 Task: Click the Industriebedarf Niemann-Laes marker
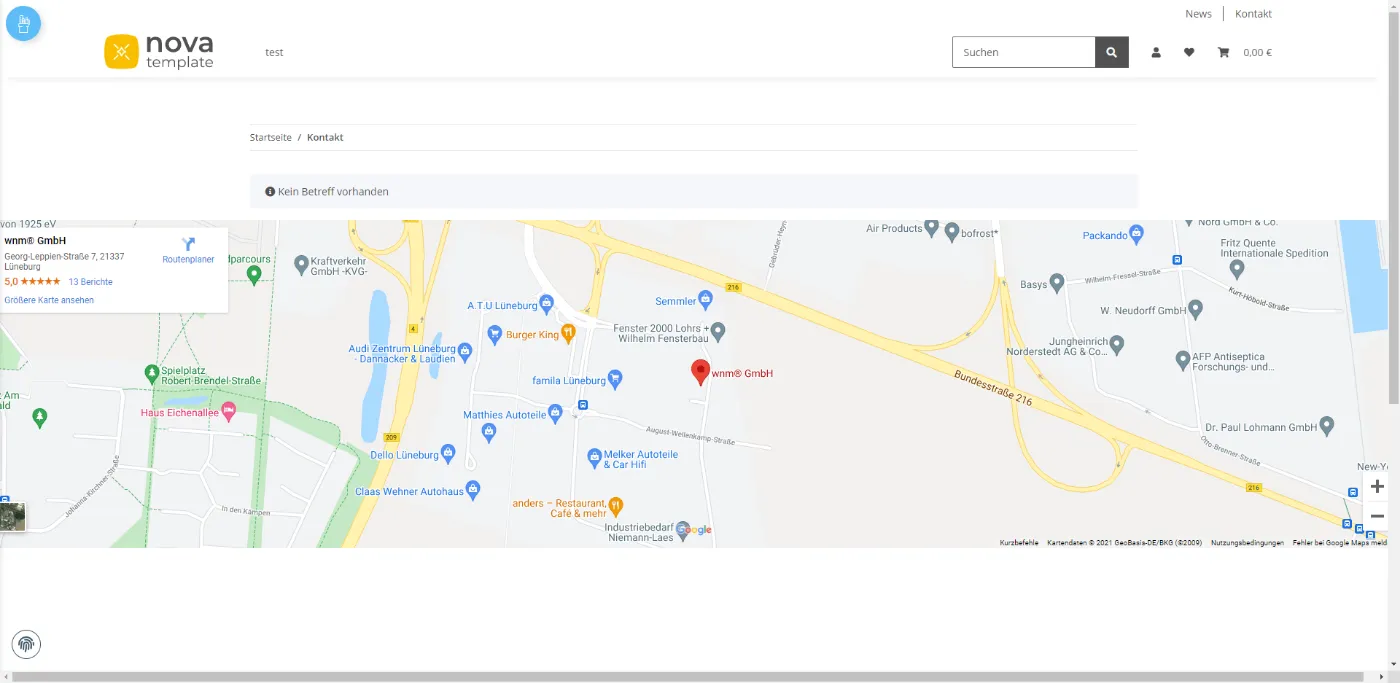683,529
